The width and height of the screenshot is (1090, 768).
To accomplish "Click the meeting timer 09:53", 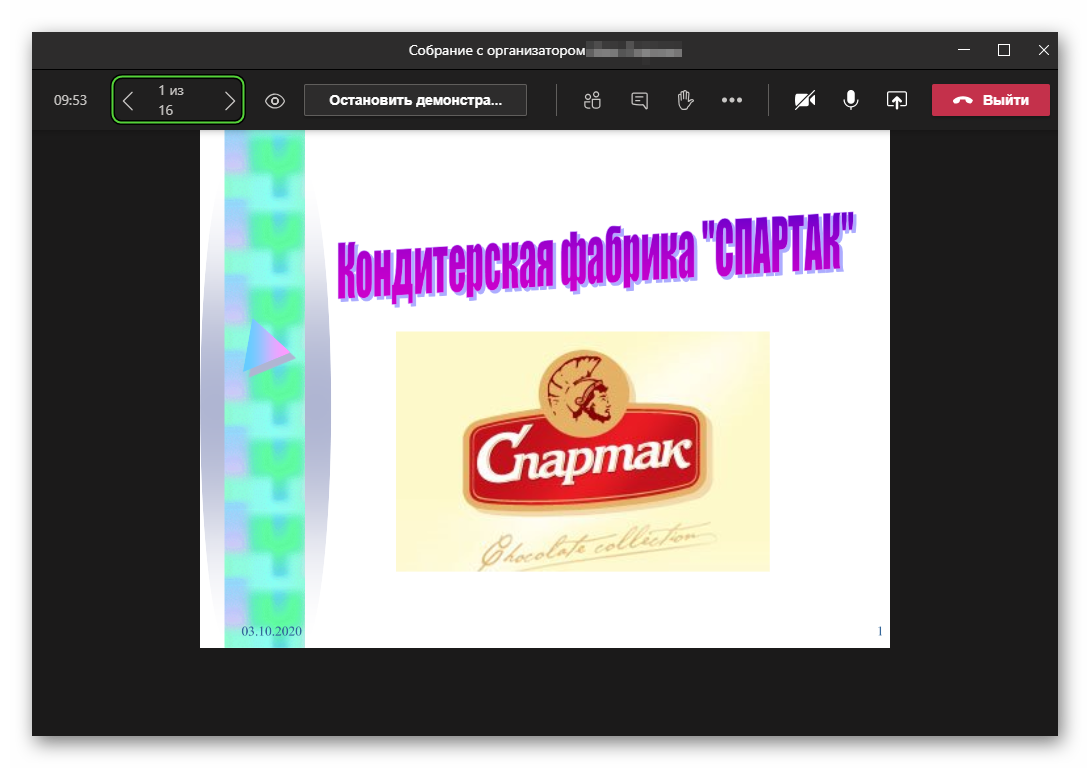I will click(x=70, y=100).
